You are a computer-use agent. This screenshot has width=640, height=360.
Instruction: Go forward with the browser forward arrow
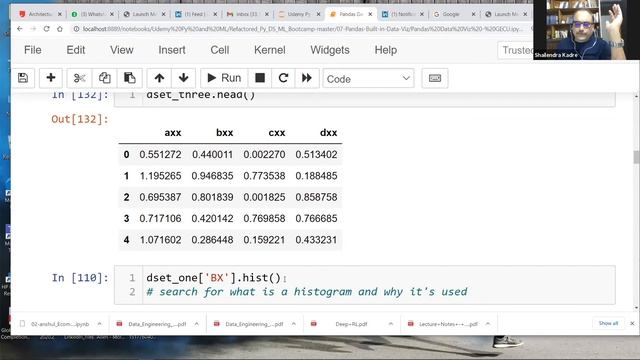point(33,29)
